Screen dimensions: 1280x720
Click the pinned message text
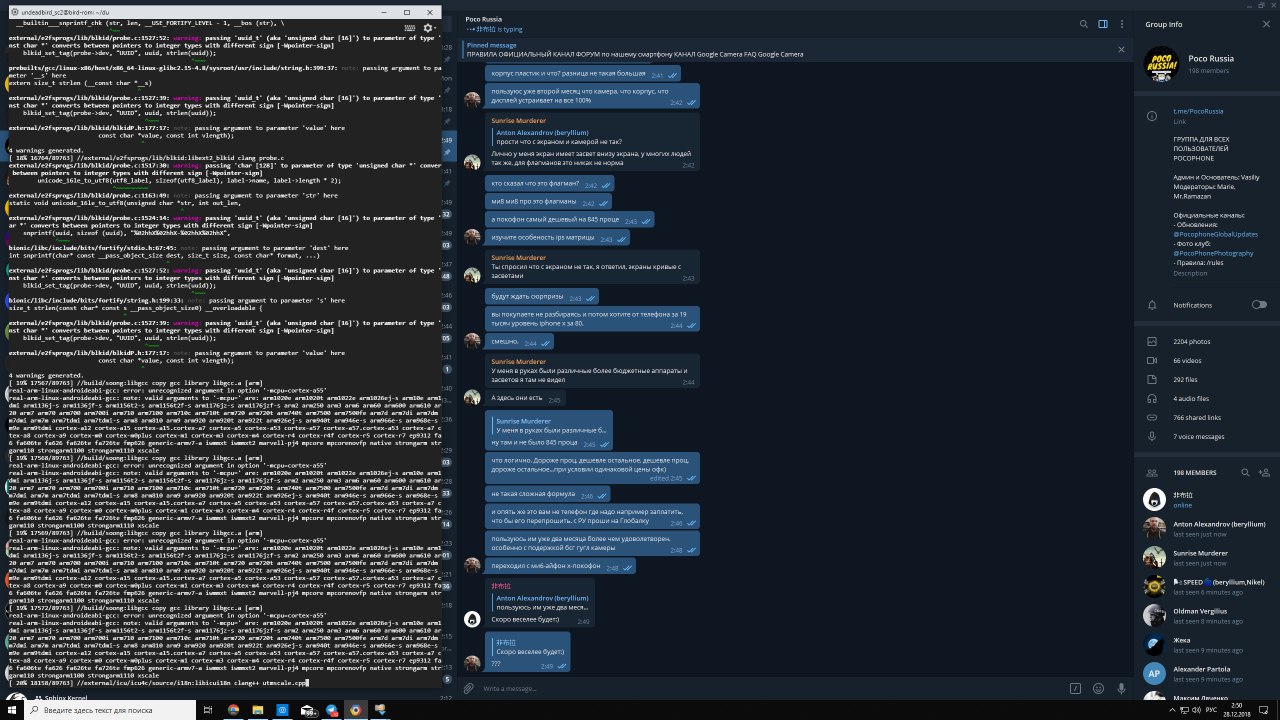[x=635, y=54]
